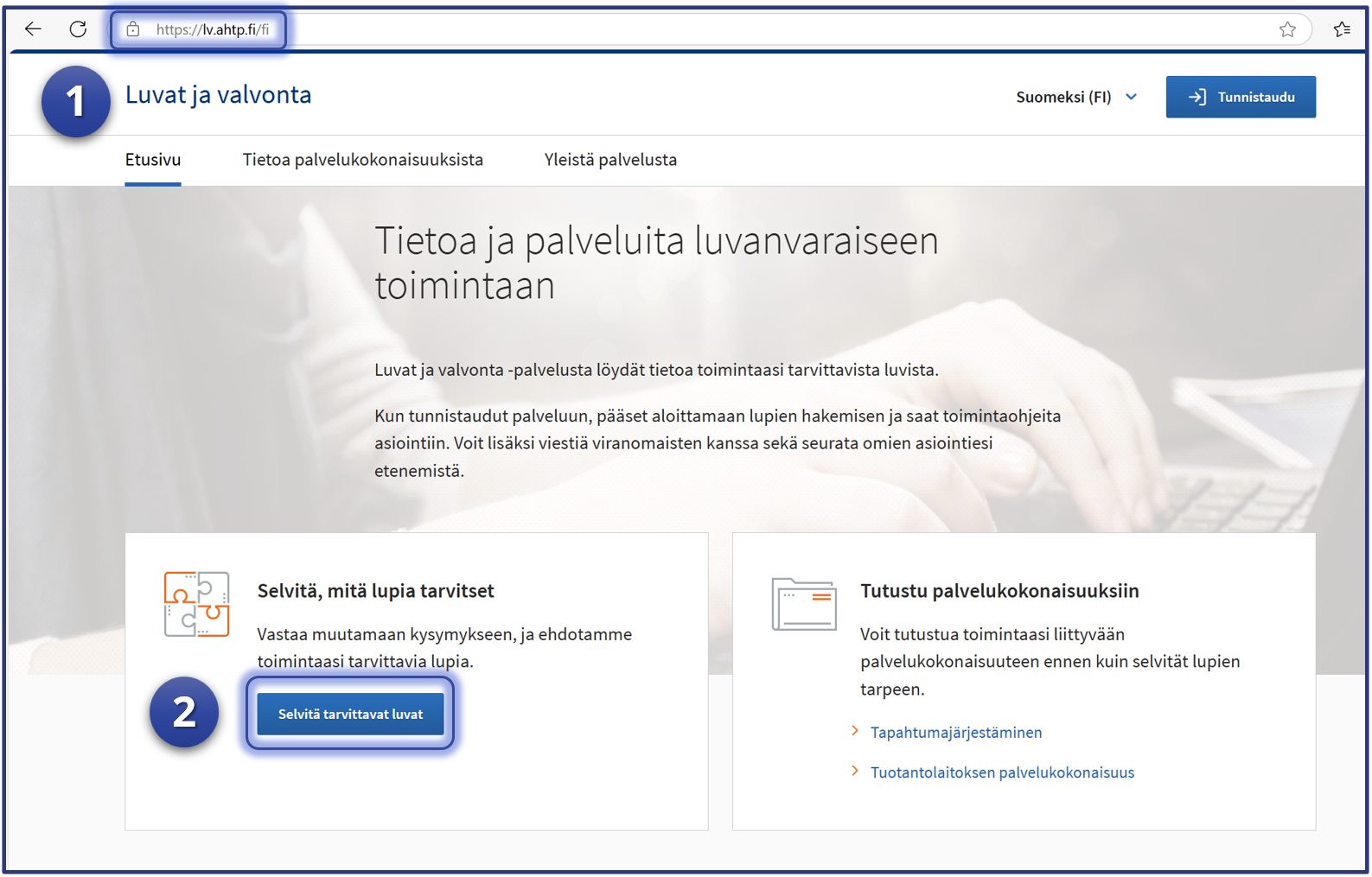Open the Tapahtumajärjestäminen link
Image resolution: width=1372 pixels, height=877 pixels.
click(x=955, y=733)
